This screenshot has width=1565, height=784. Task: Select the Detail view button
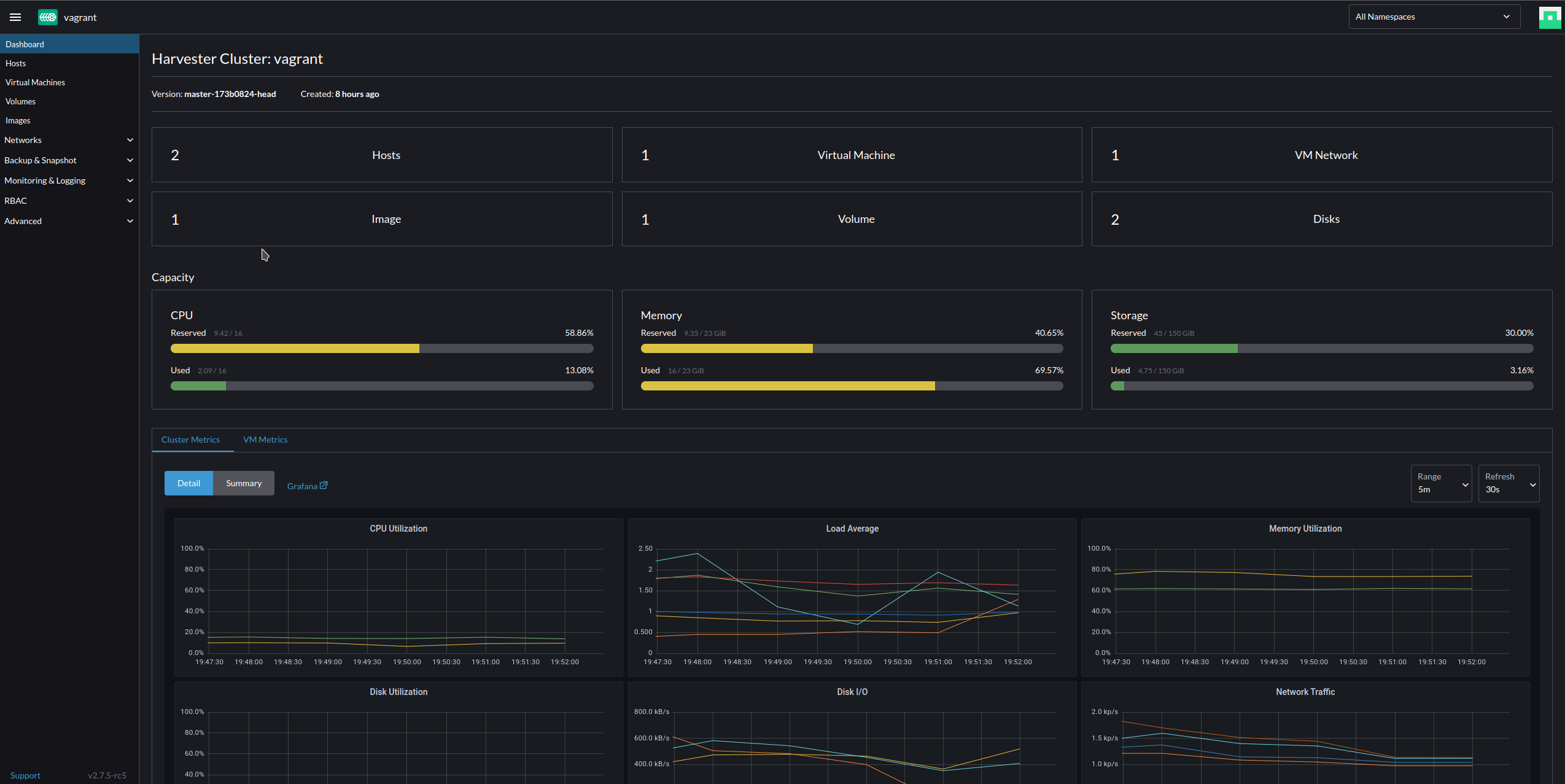[x=188, y=483]
